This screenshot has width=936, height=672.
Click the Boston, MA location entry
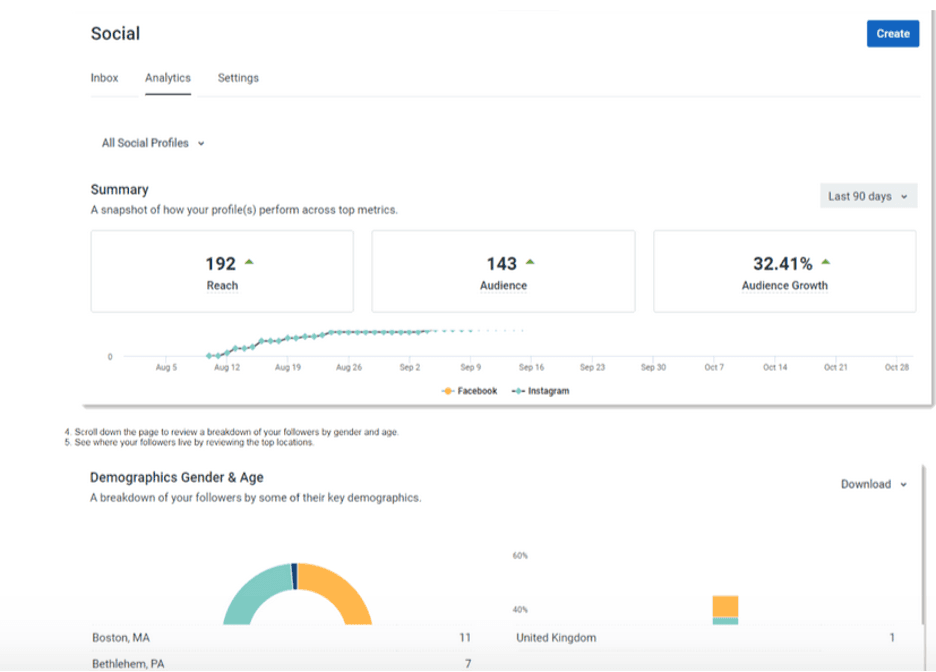120,637
